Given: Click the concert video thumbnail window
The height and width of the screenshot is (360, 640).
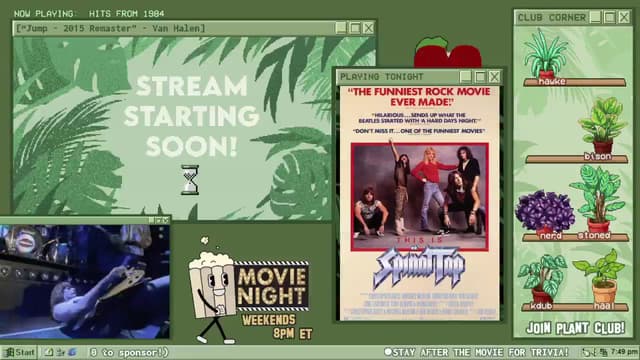Looking at the screenshot, I should tap(85, 281).
